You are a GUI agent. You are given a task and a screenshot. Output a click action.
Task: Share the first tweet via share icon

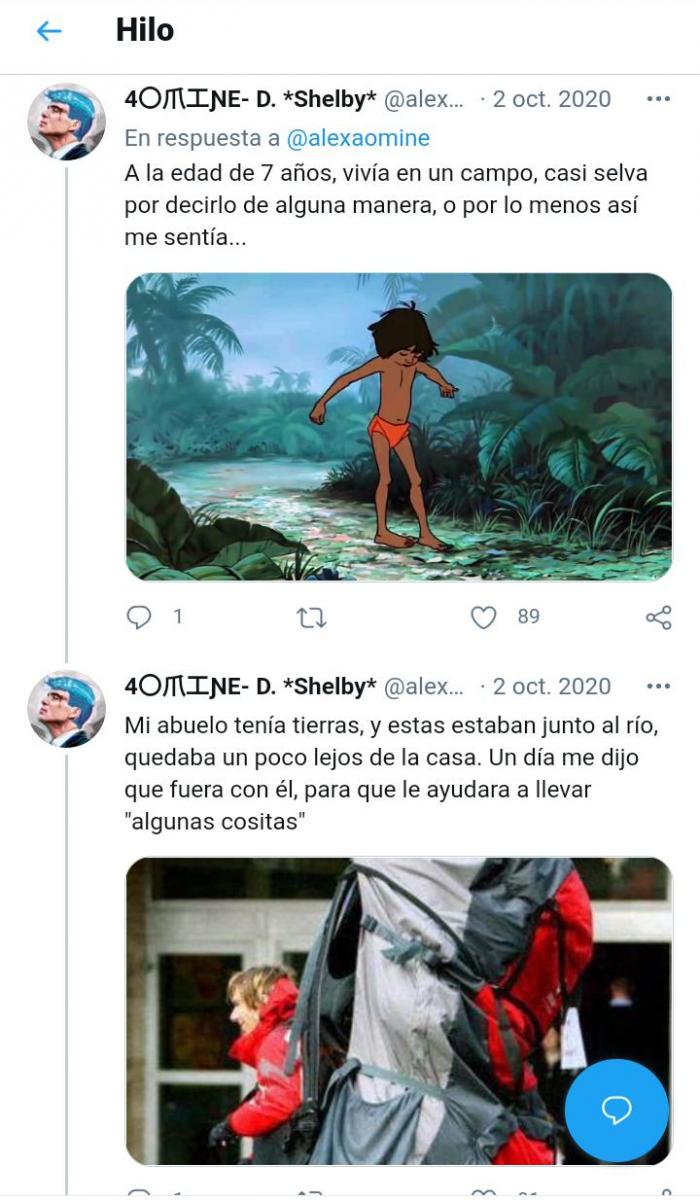(658, 617)
